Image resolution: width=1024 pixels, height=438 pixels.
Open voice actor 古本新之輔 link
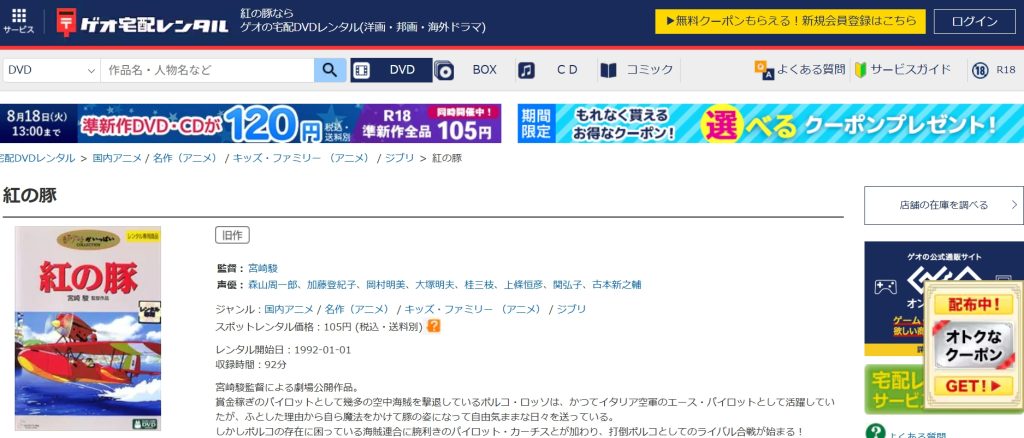tap(616, 285)
